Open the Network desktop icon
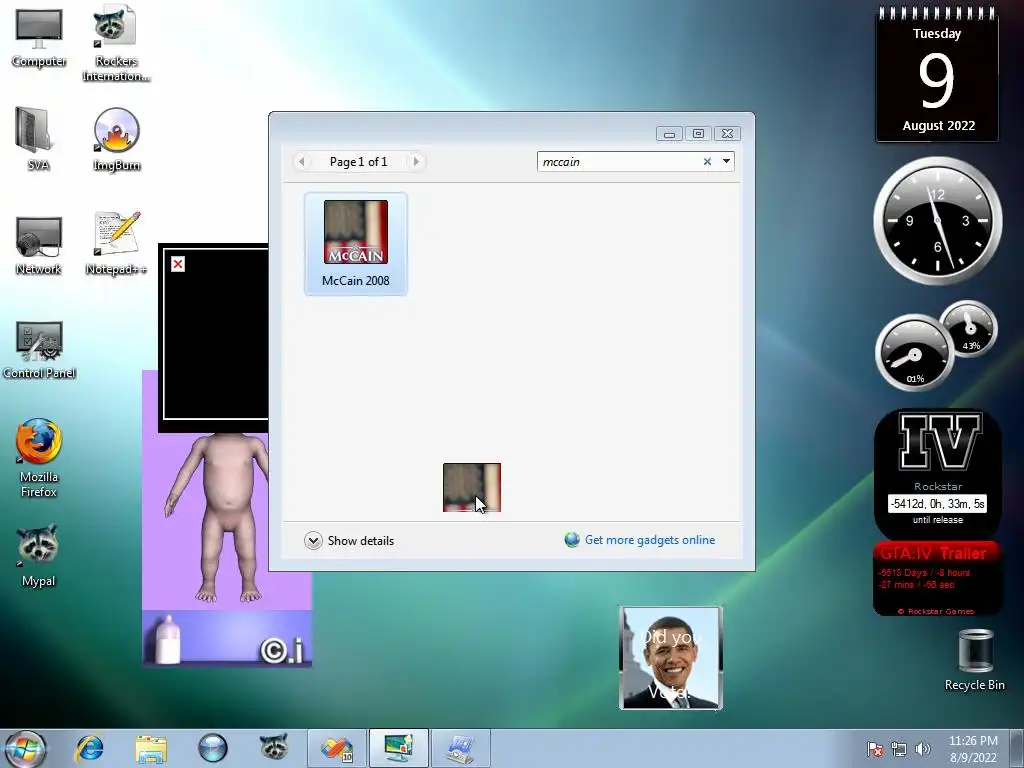Image resolution: width=1024 pixels, height=768 pixels. [x=39, y=245]
